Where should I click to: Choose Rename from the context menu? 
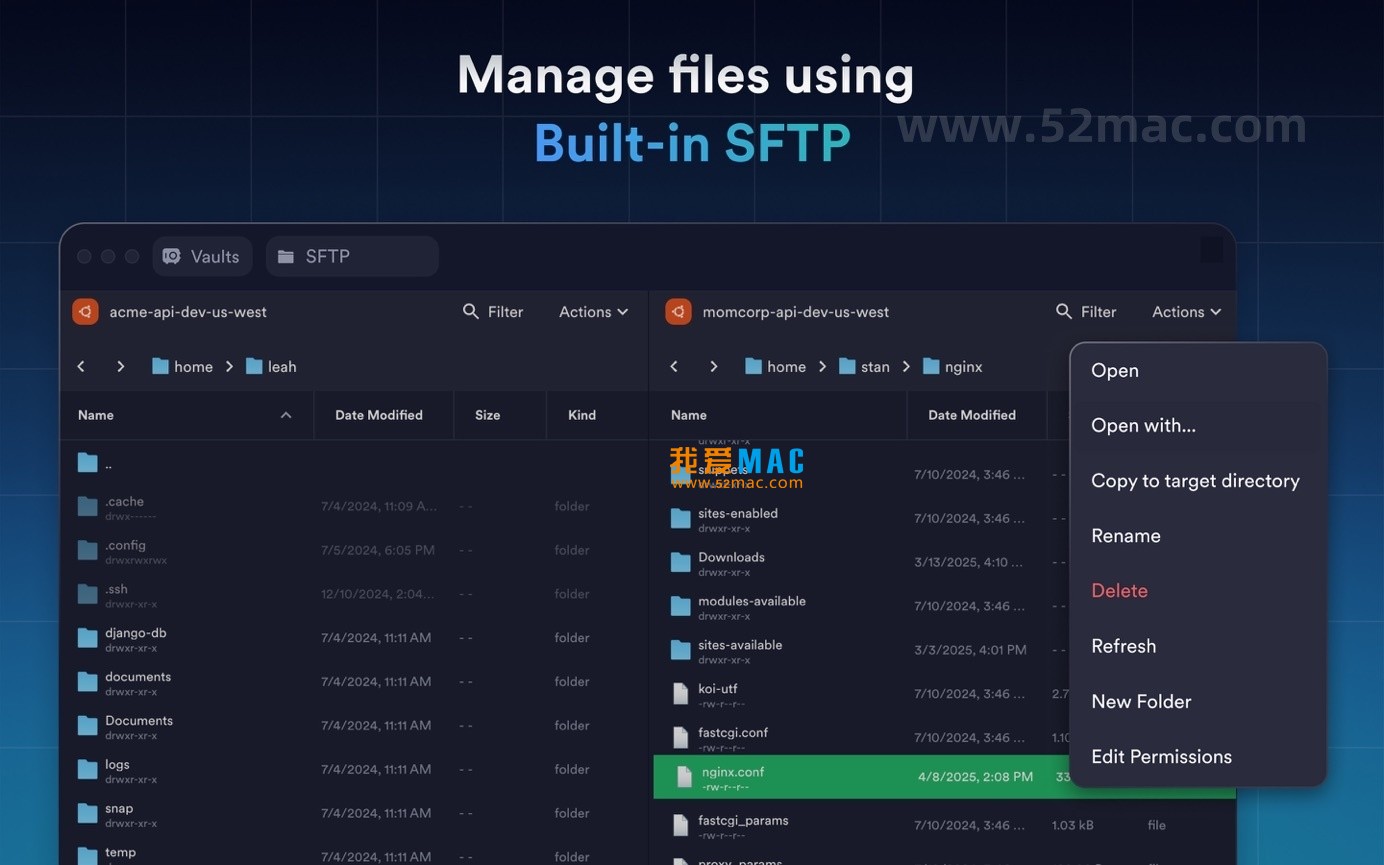coord(1198,536)
